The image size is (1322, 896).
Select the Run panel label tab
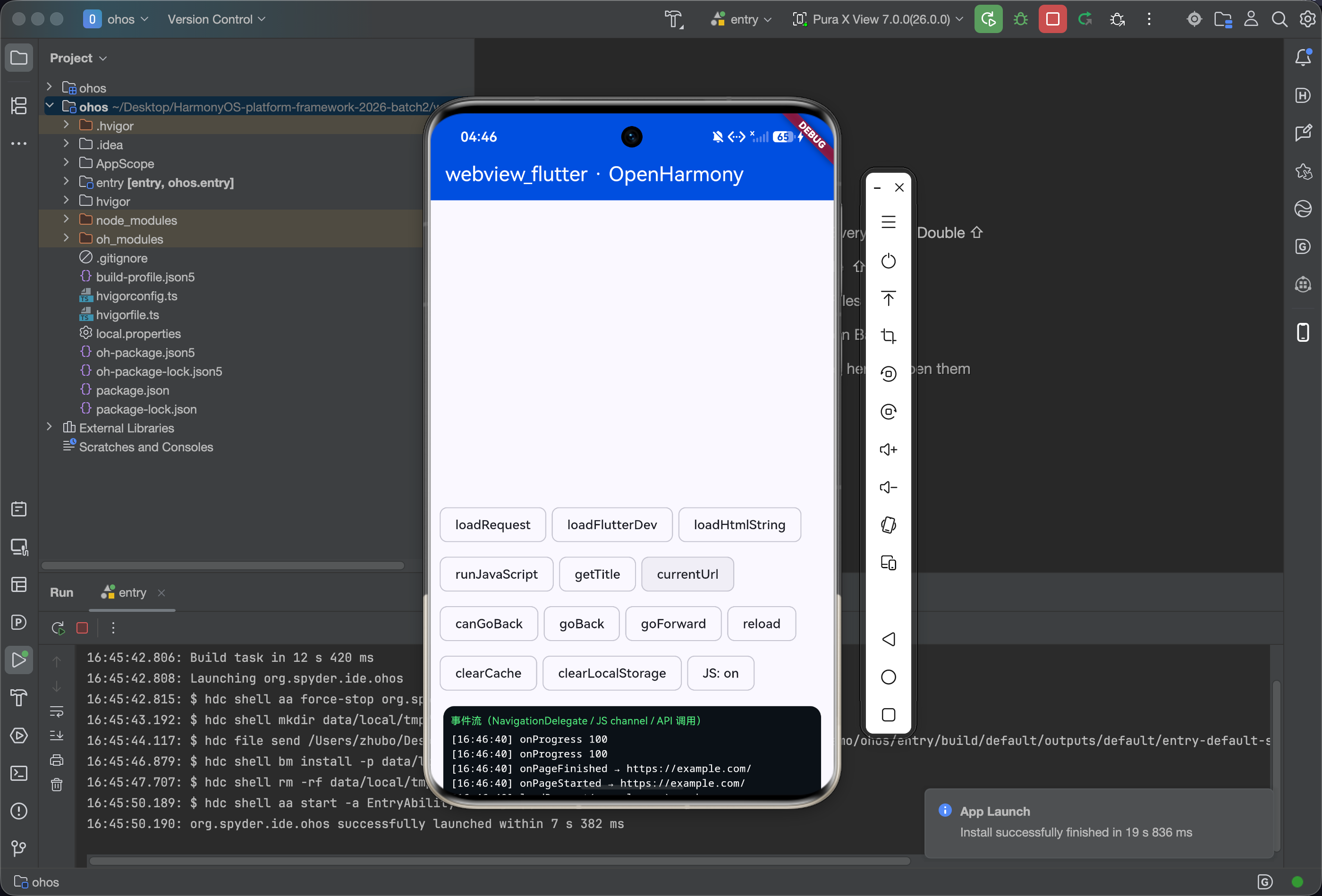61,593
